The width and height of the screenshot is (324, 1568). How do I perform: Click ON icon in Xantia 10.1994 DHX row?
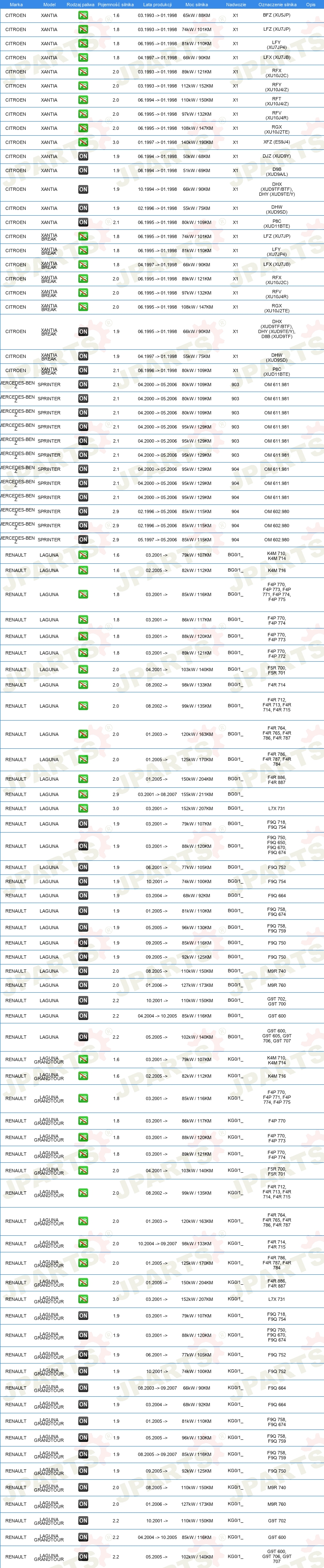(83, 189)
